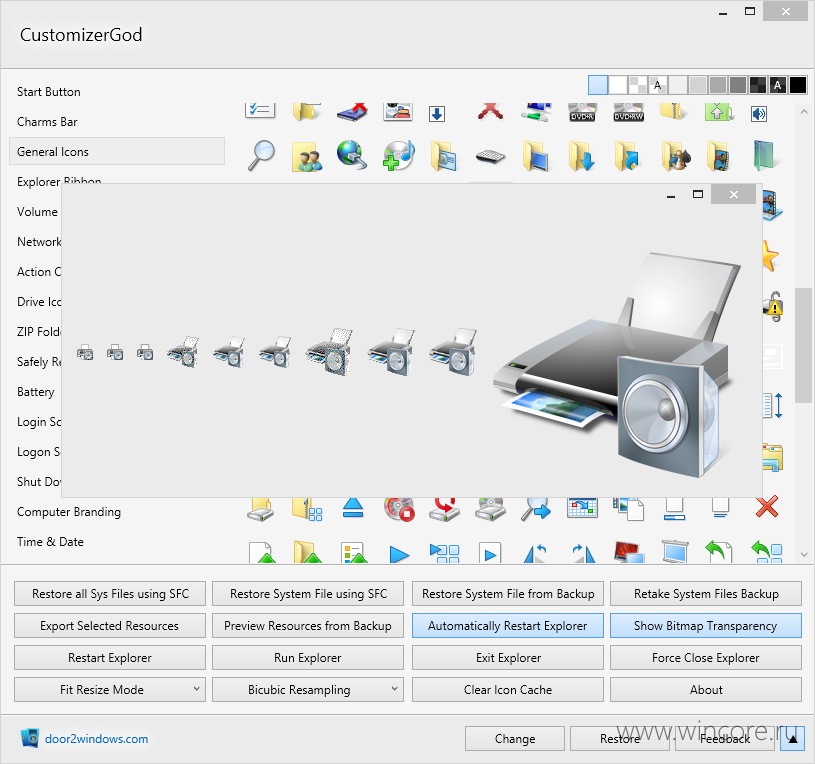Choose the white background swatch
The height and width of the screenshot is (764, 815).
click(617, 85)
